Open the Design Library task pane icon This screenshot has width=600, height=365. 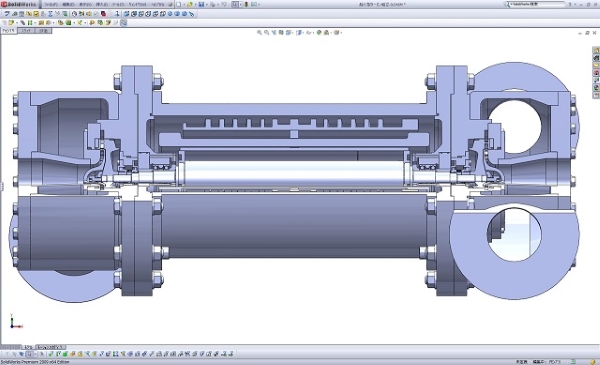(x=596, y=58)
